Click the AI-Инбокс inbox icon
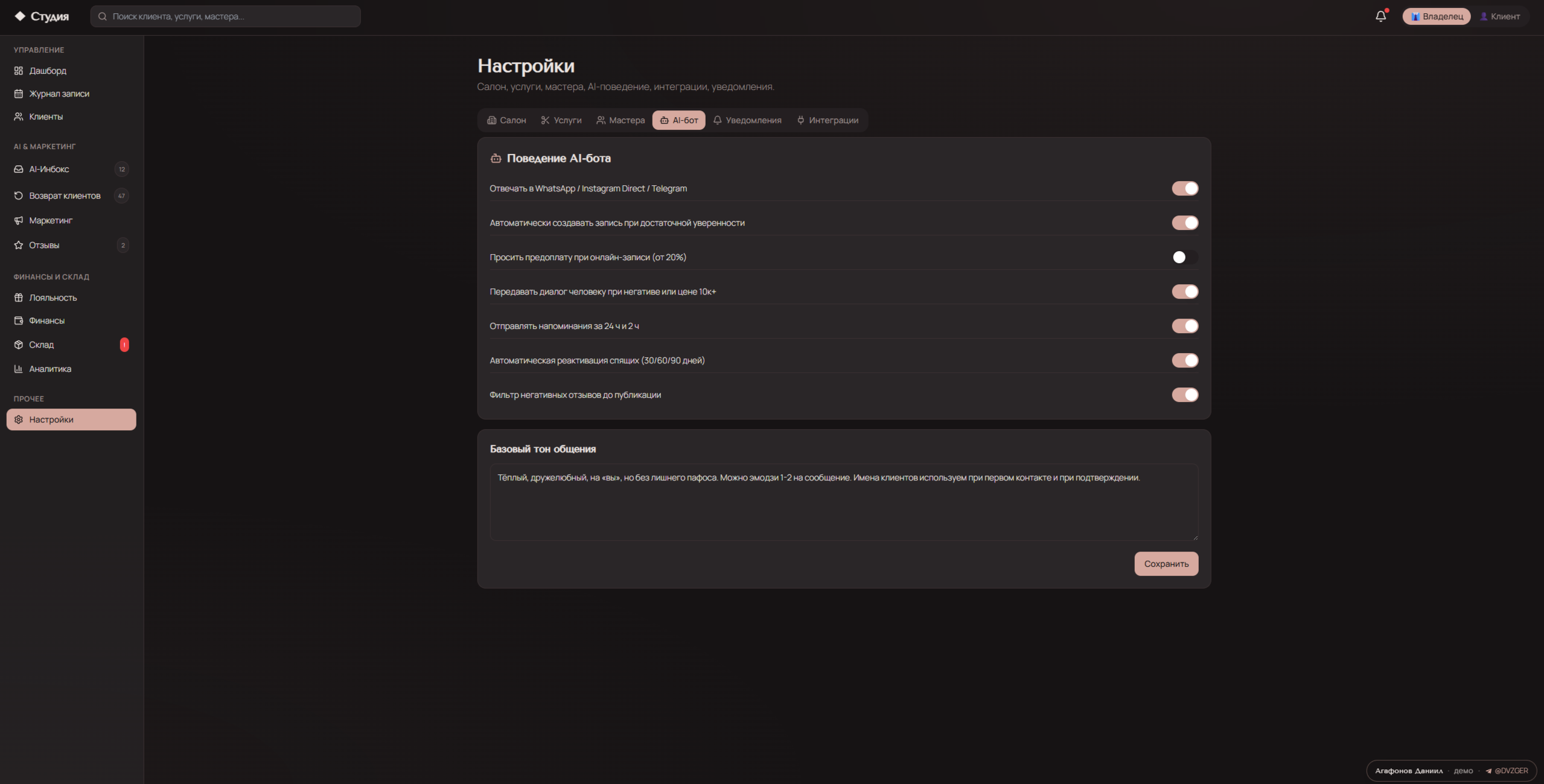This screenshot has height=784, width=1544. click(x=19, y=169)
